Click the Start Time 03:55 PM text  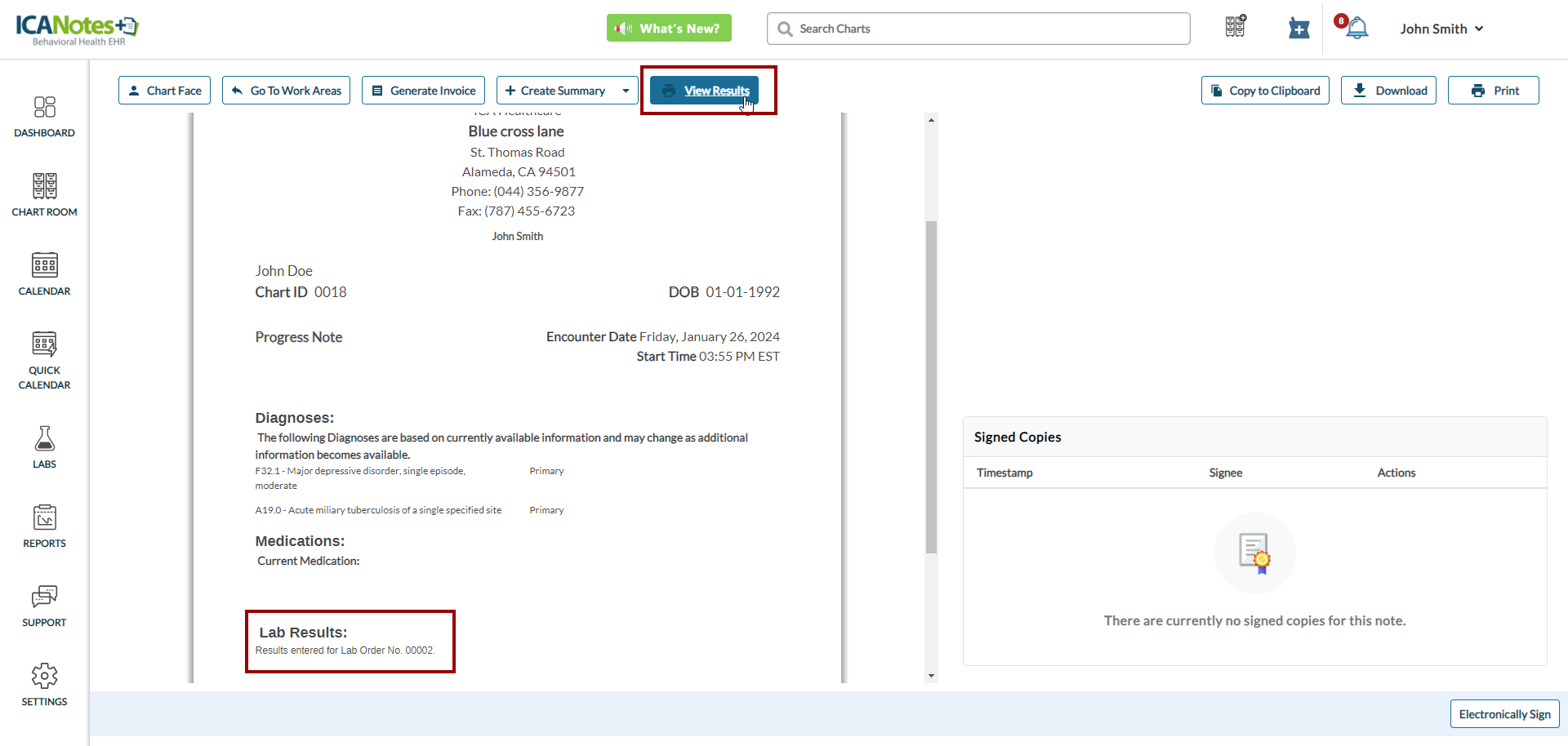pyautogui.click(x=708, y=357)
